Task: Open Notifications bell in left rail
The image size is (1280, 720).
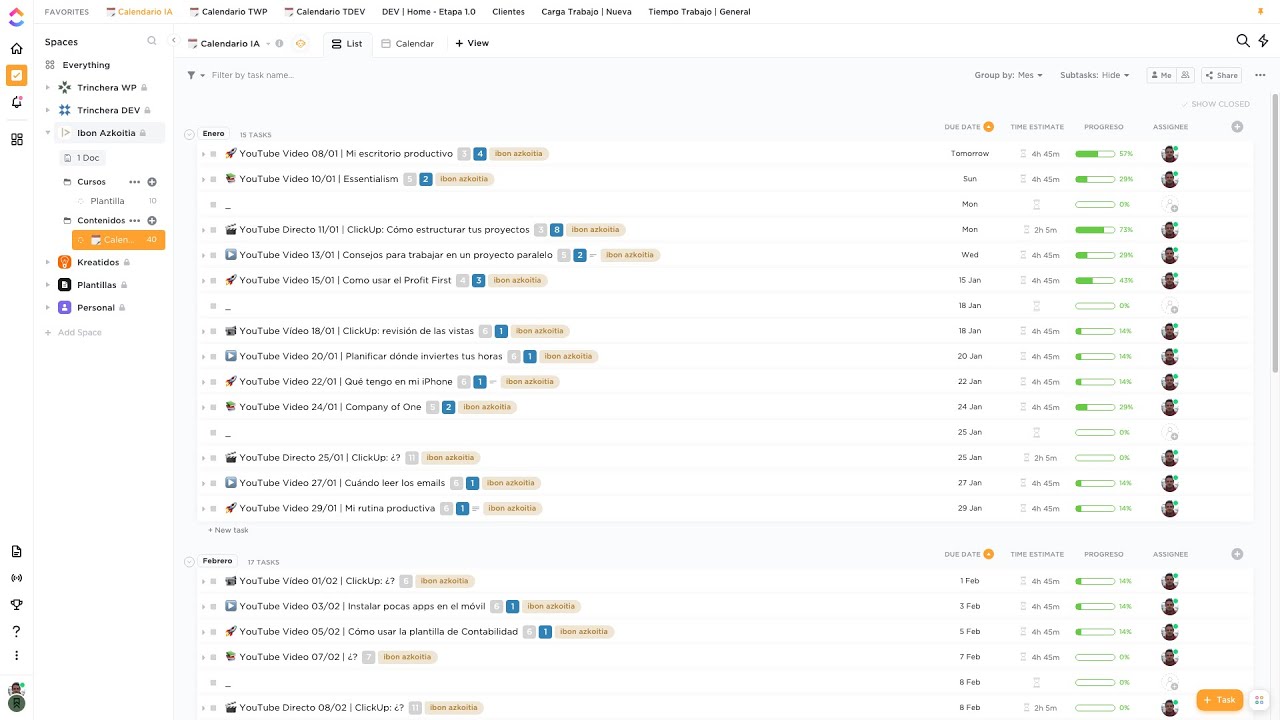Action: 16,102
